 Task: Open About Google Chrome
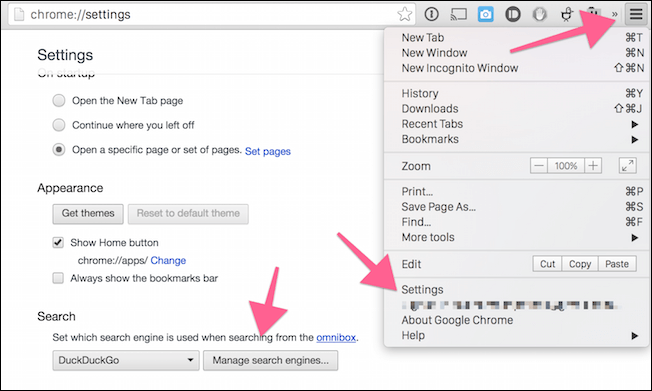coord(516,320)
